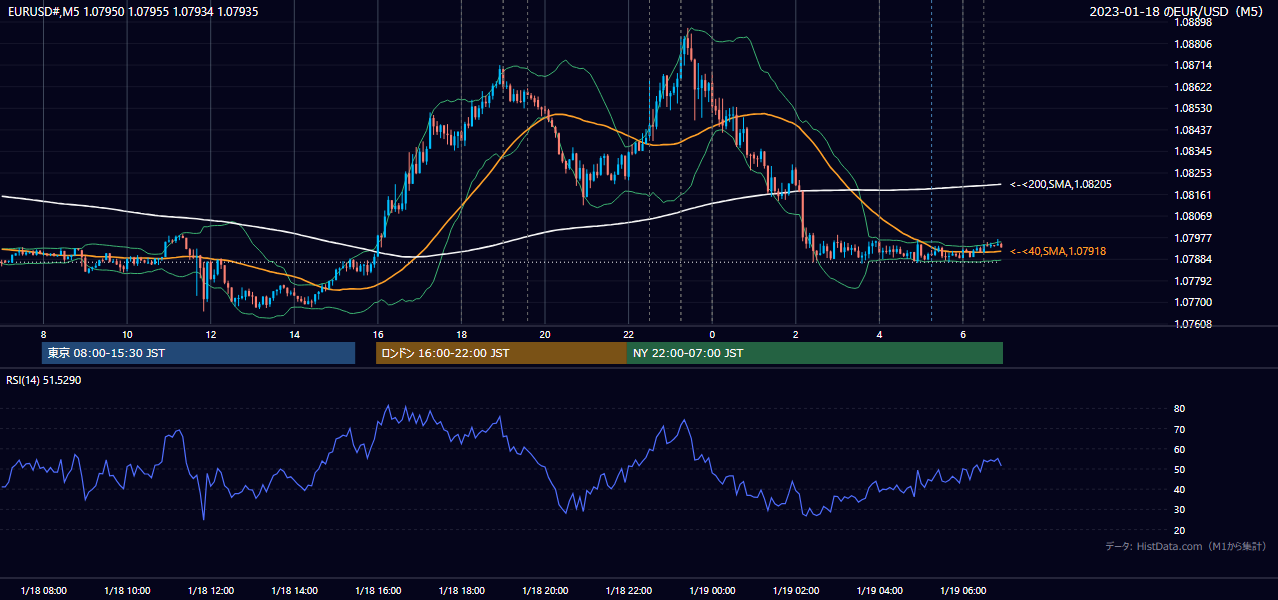
Task: Click RSI axis level 40
Action: point(1179,490)
